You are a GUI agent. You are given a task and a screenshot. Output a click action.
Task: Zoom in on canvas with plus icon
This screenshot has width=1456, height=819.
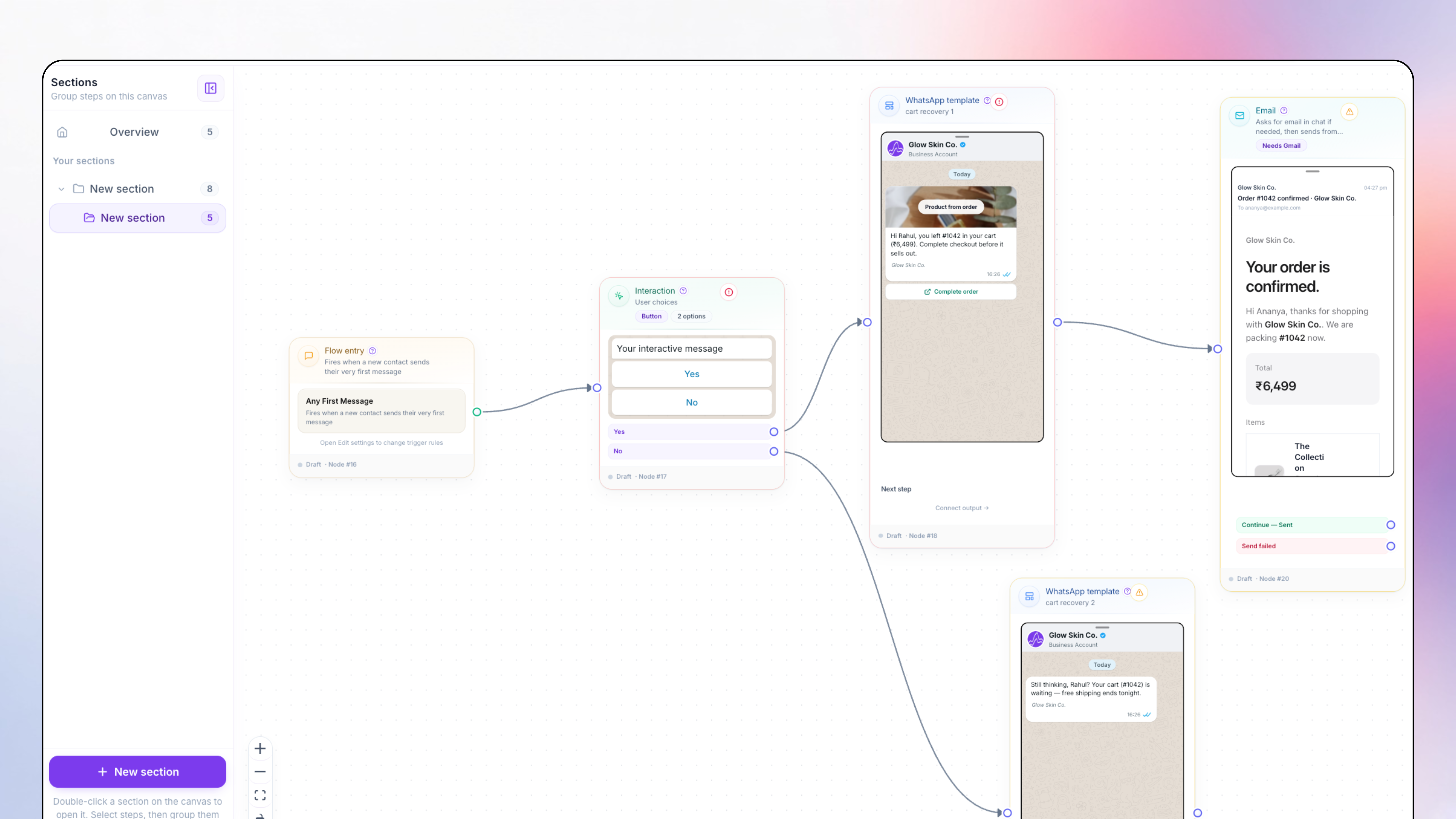260,749
